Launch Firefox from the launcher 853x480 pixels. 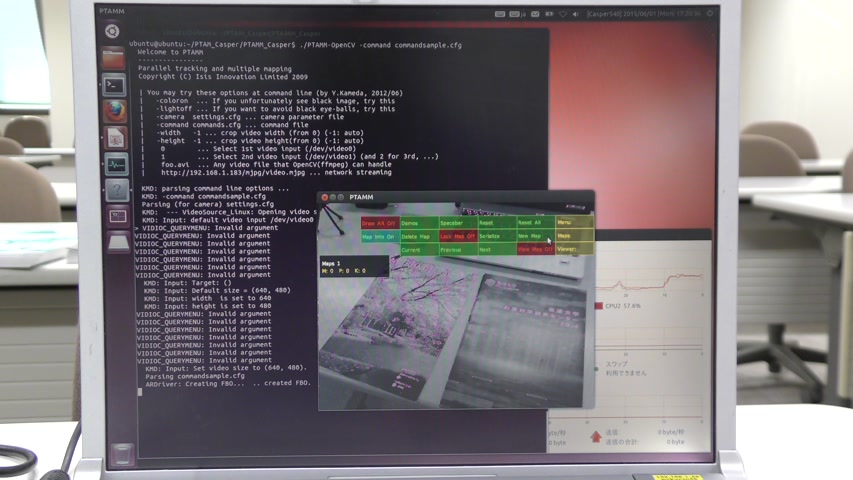115,112
